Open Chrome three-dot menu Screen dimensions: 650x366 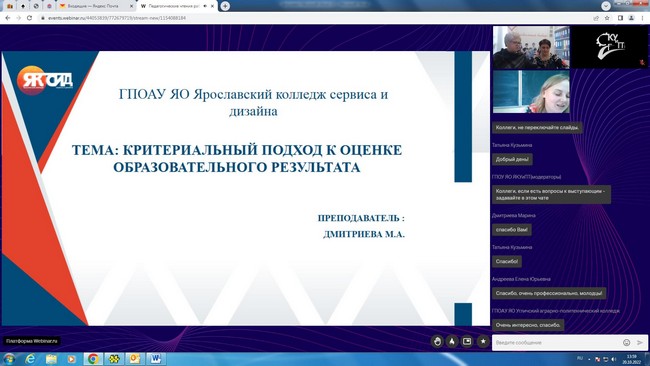[643, 18]
